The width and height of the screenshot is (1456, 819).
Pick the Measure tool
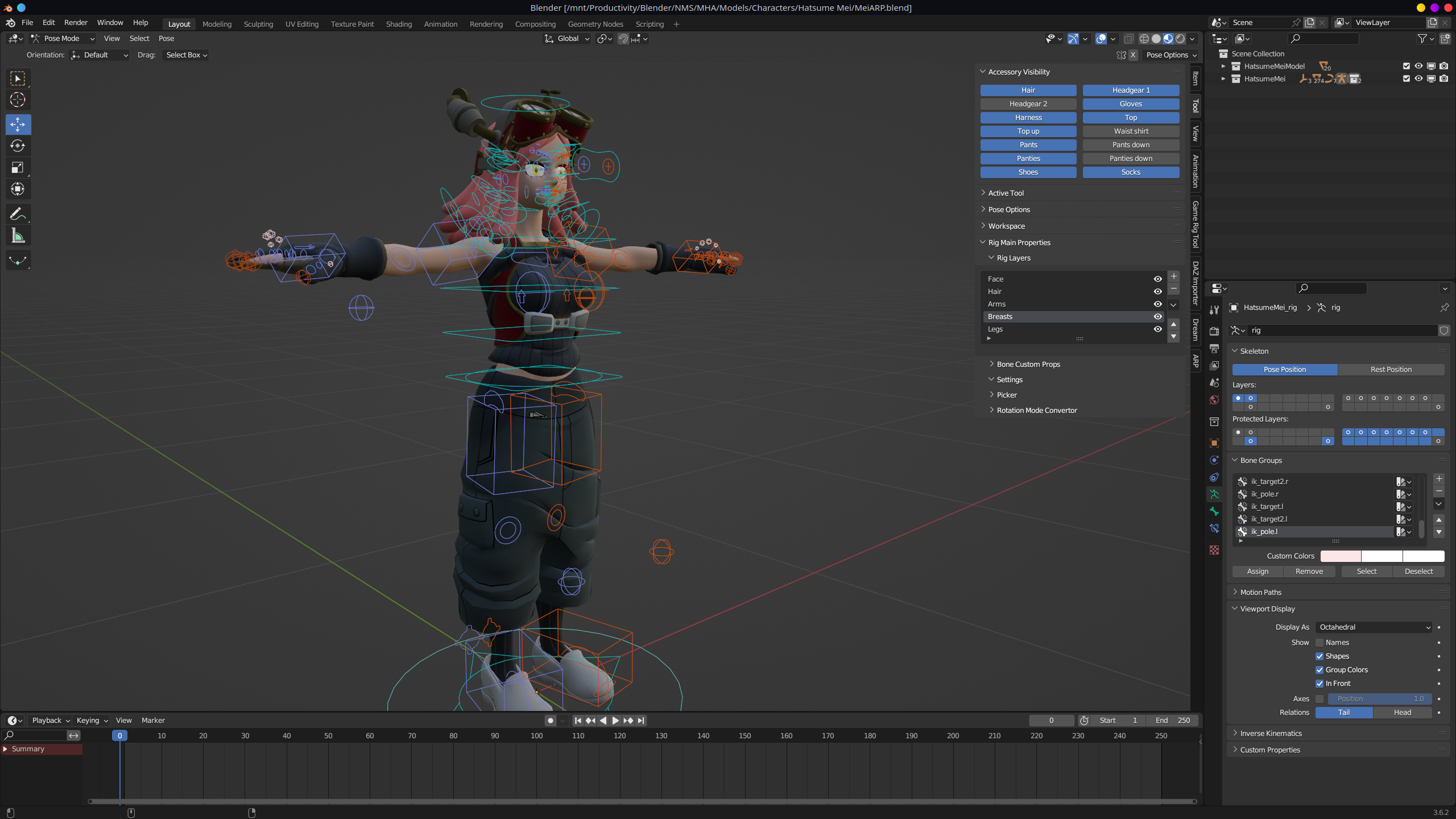click(x=18, y=235)
